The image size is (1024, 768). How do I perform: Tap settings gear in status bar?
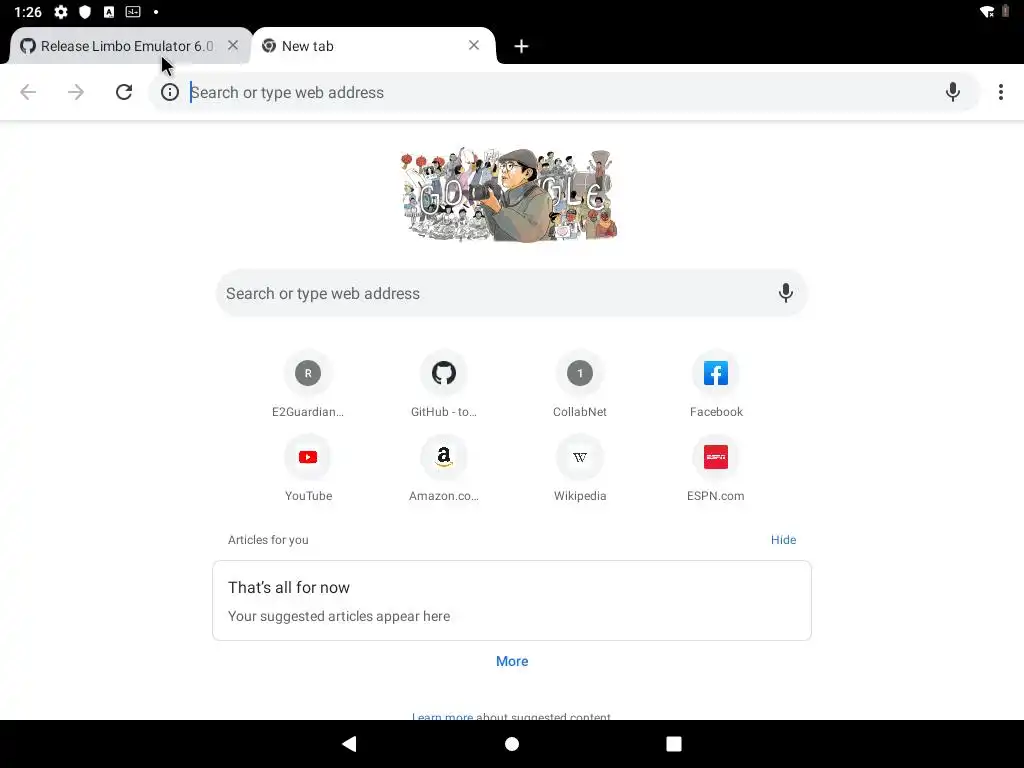[x=61, y=12]
